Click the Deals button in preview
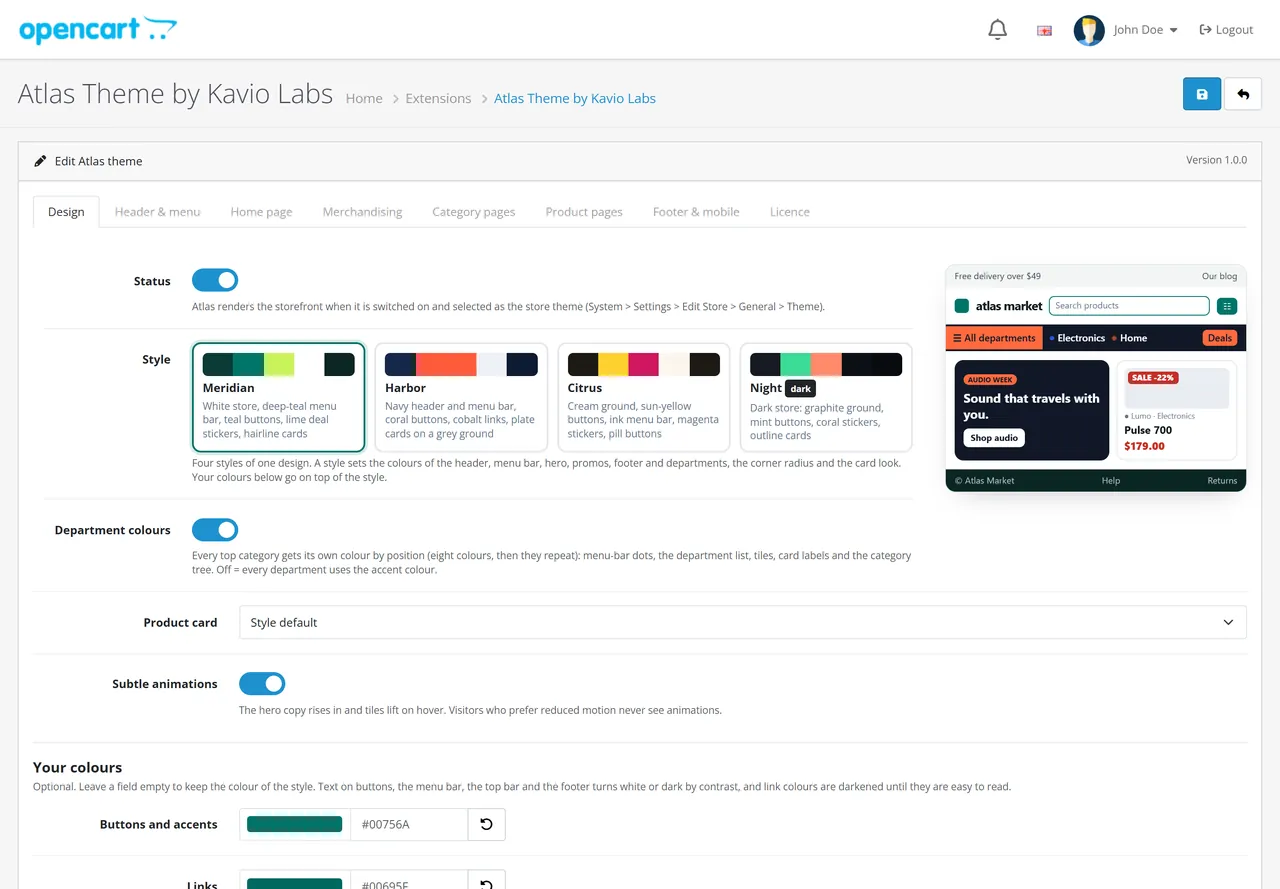1280x889 pixels. point(1220,338)
